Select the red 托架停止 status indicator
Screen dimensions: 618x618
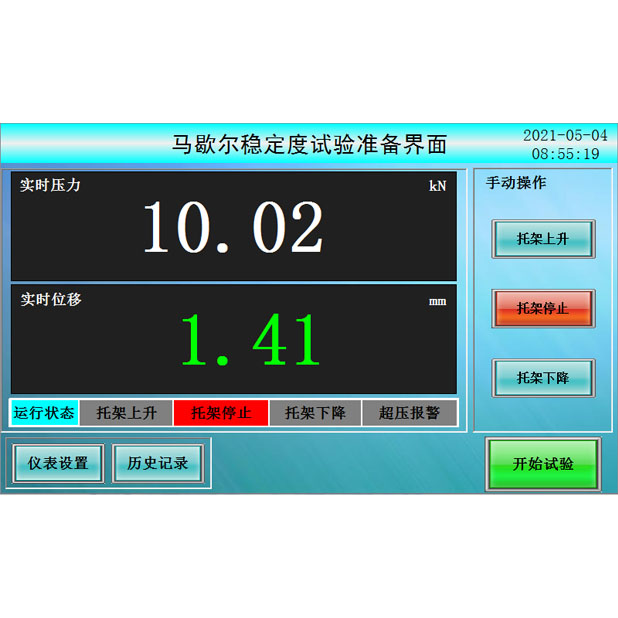pyautogui.click(x=221, y=413)
